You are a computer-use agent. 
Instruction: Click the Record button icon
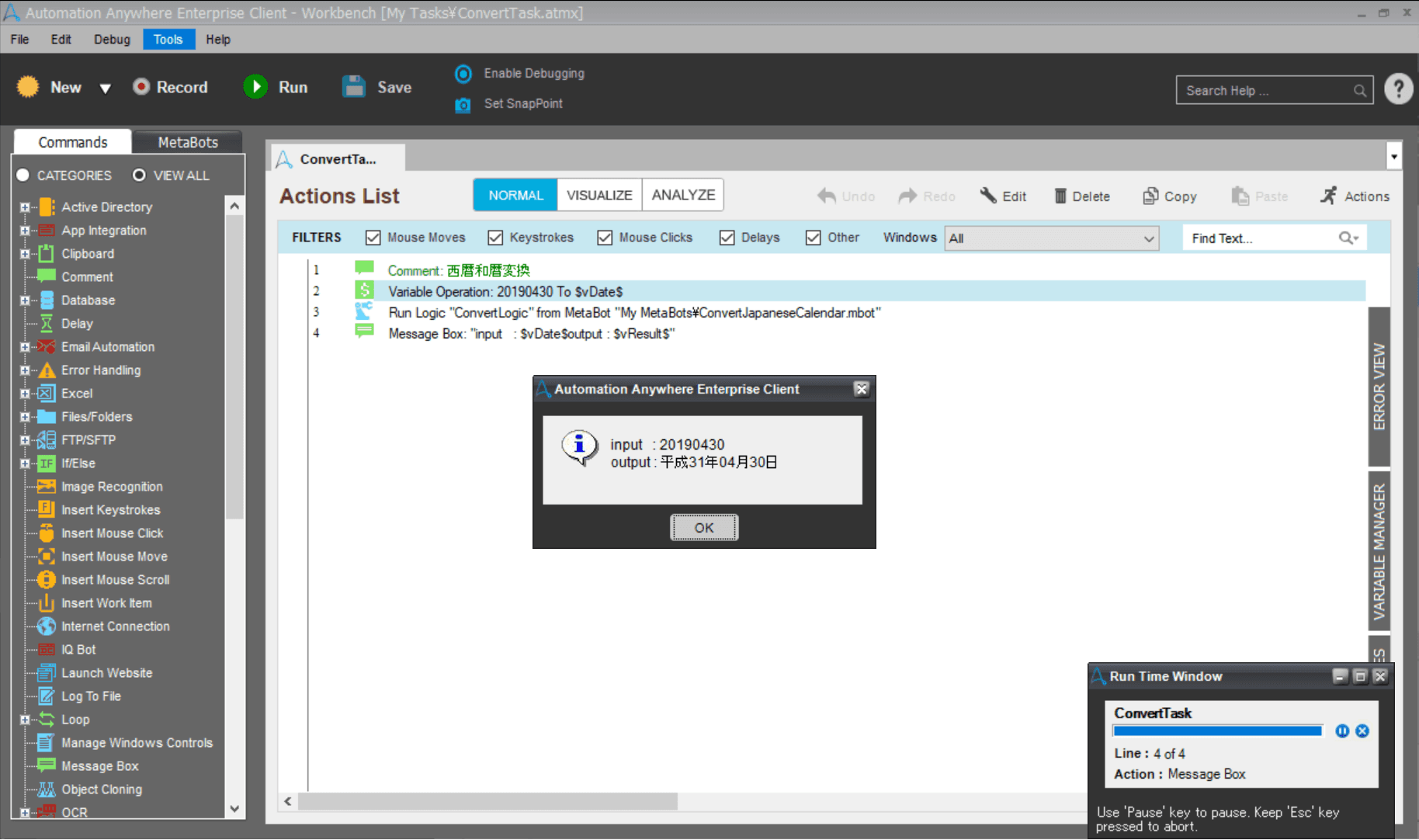click(141, 87)
